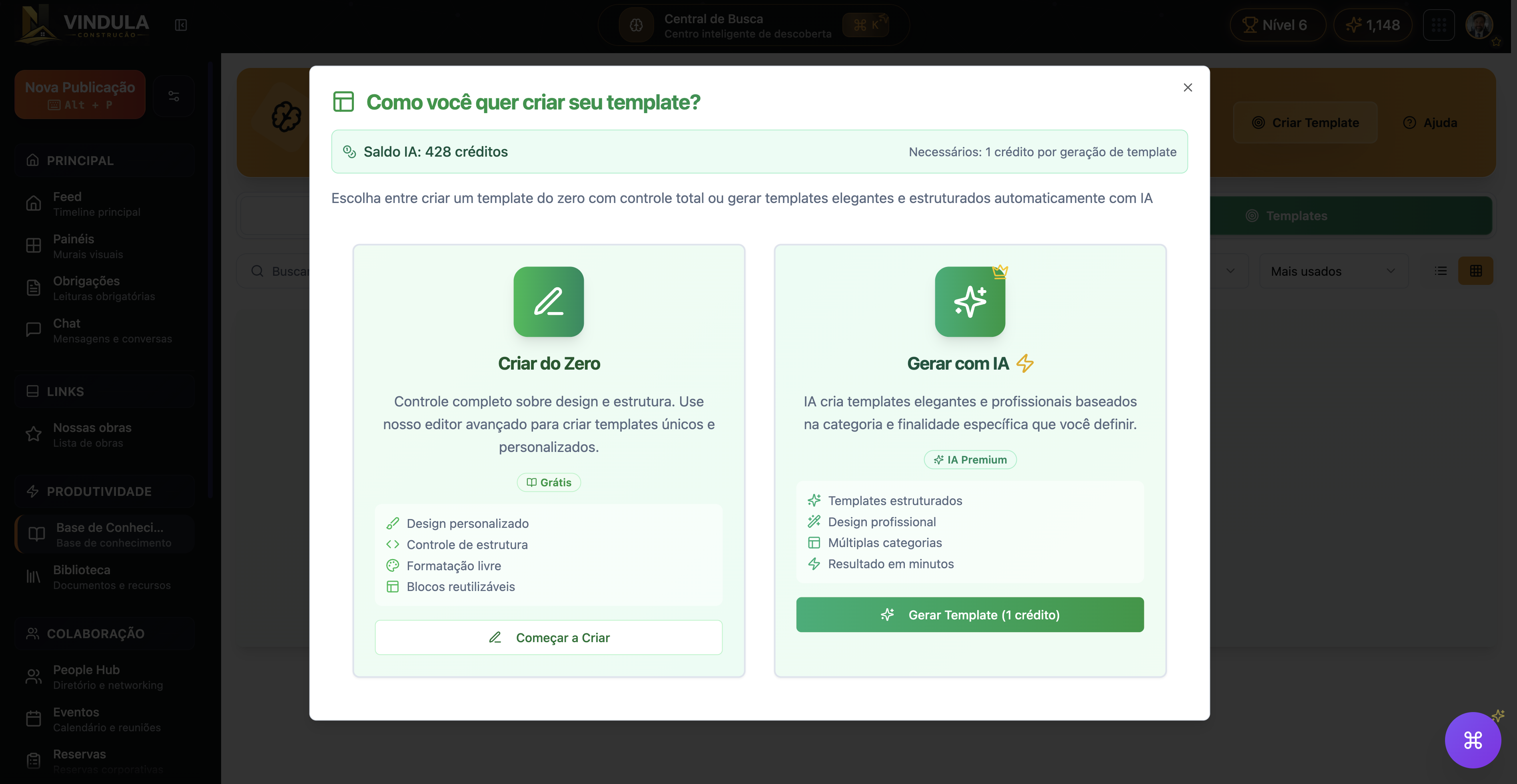
Task: Open the Biblioteca documents icon
Action: pos(34,576)
